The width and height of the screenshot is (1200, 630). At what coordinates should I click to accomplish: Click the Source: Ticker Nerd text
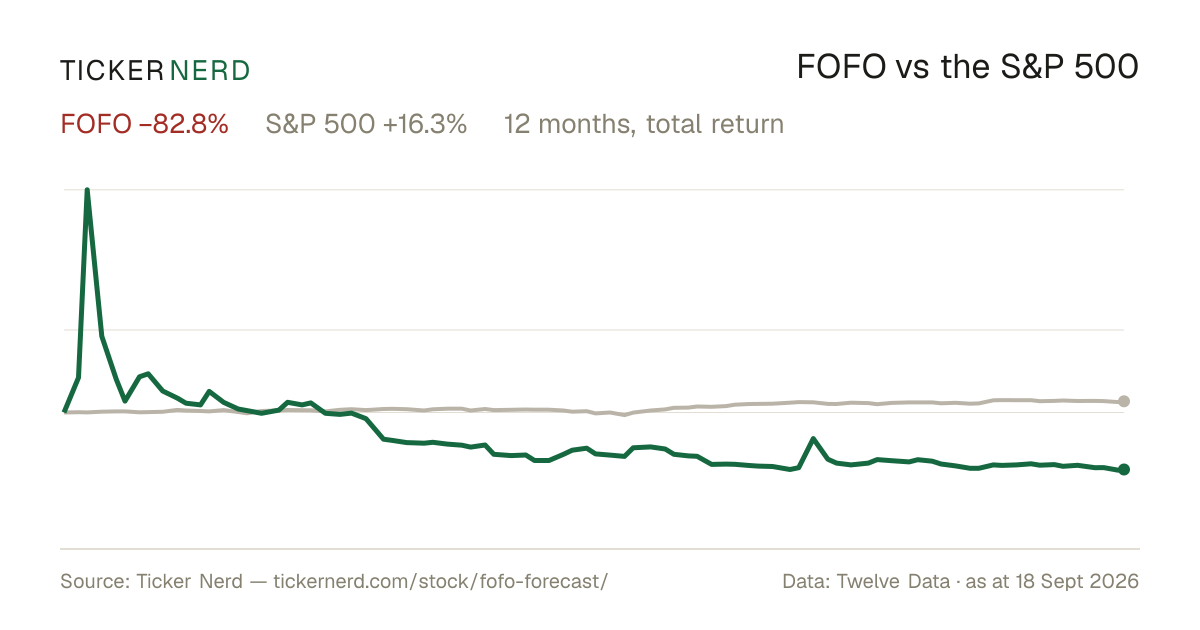(x=151, y=581)
